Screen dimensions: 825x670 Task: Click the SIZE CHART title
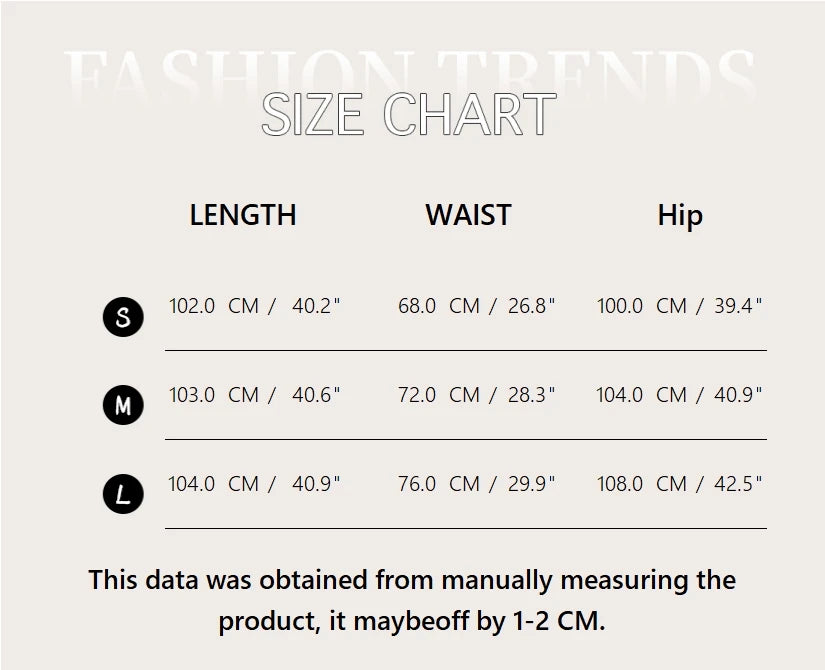point(408,115)
